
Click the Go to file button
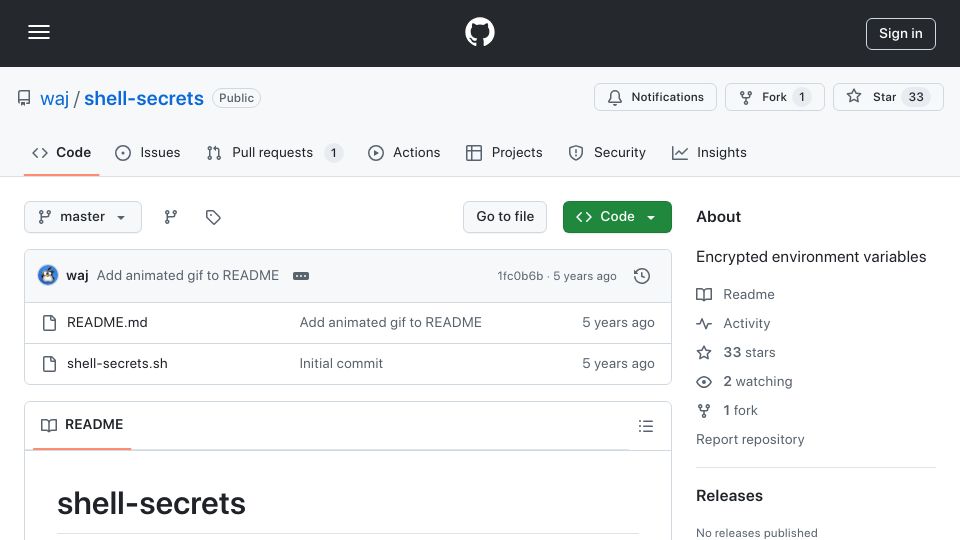504,217
